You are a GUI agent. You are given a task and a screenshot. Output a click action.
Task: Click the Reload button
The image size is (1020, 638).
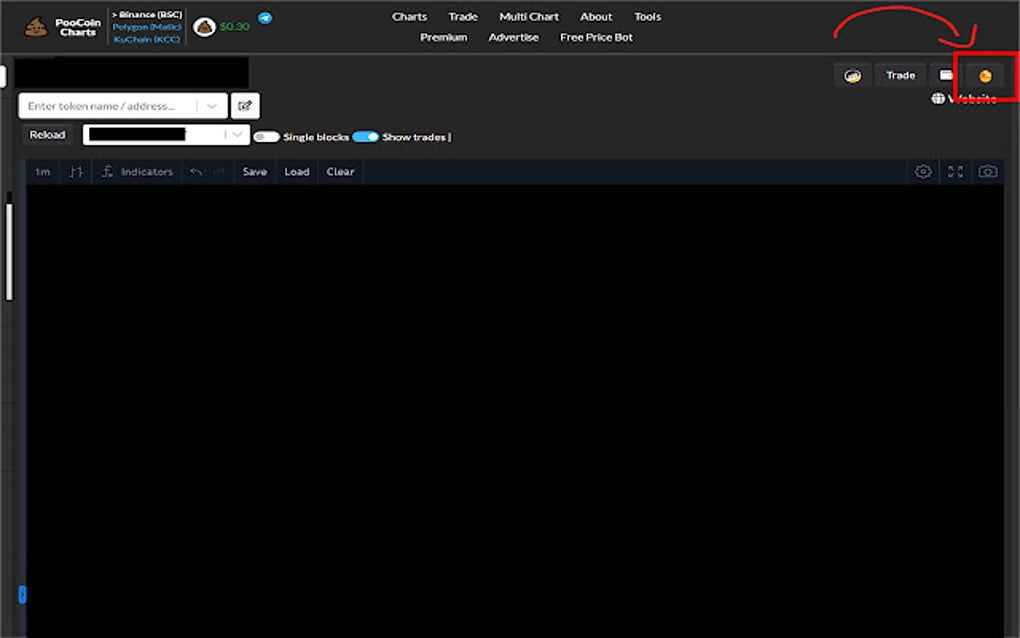point(46,134)
